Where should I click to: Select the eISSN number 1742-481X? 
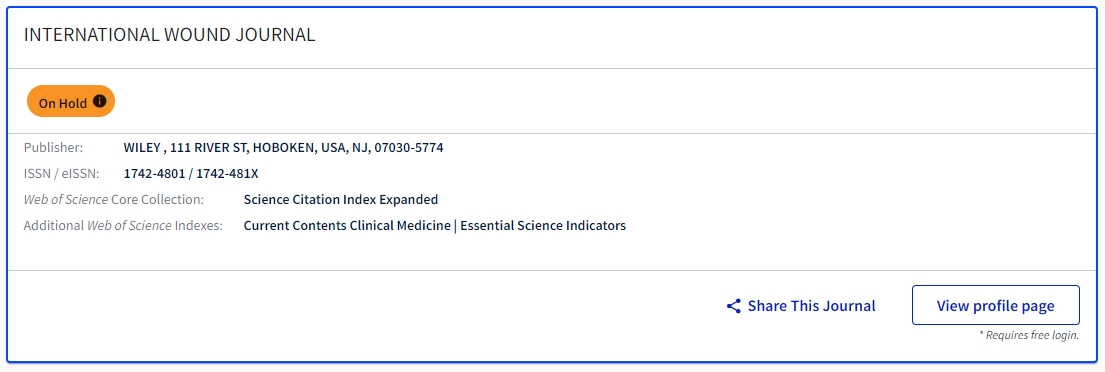click(x=227, y=173)
